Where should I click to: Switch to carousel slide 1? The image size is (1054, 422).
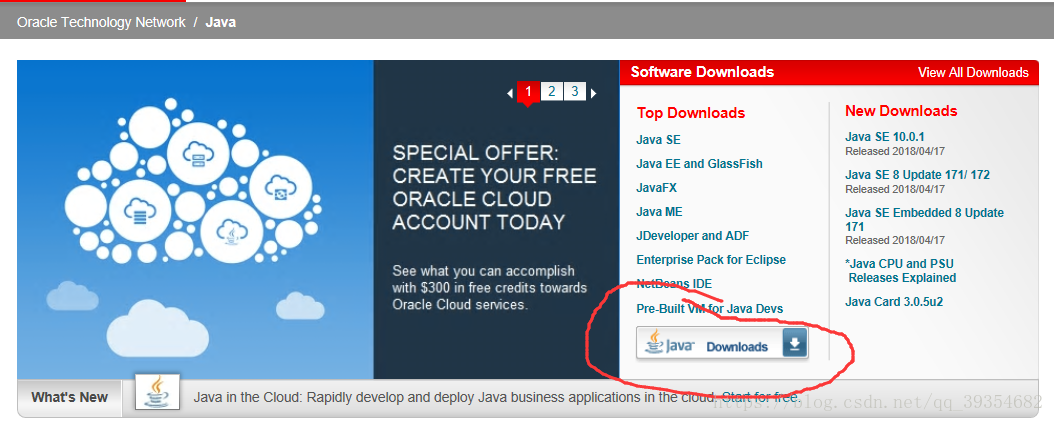[528, 91]
